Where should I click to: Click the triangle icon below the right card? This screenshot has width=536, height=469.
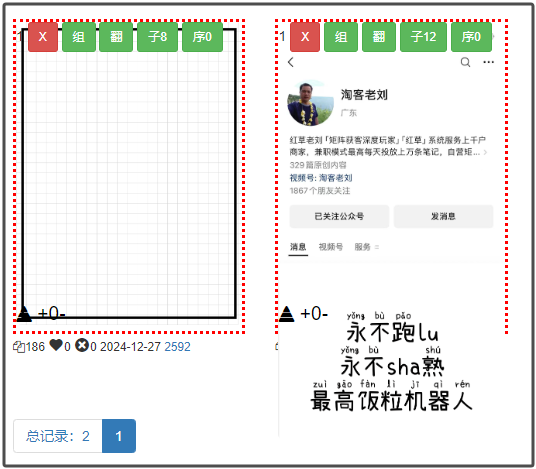286,314
